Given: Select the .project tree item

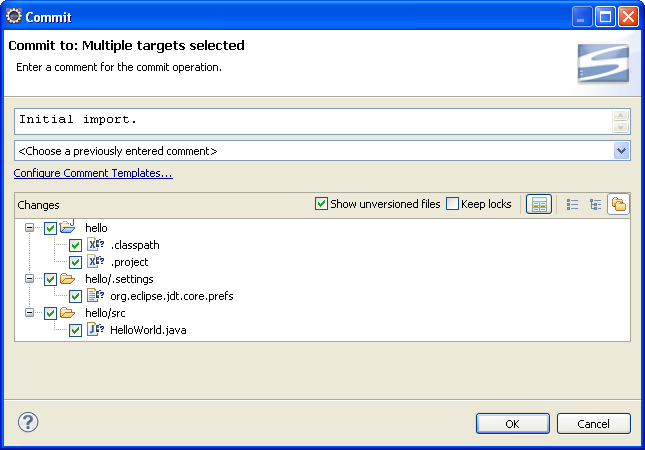Looking at the screenshot, I should pos(129,262).
